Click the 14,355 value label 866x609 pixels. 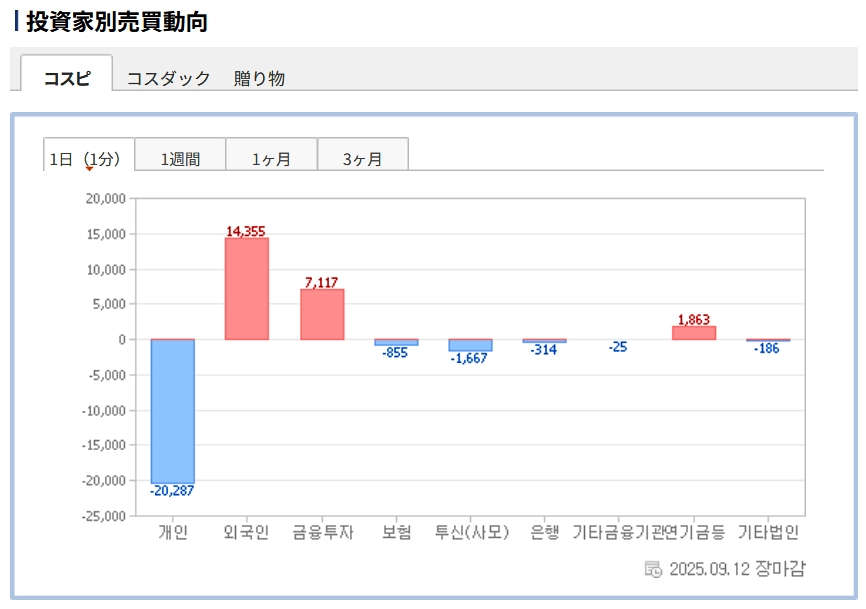click(246, 231)
